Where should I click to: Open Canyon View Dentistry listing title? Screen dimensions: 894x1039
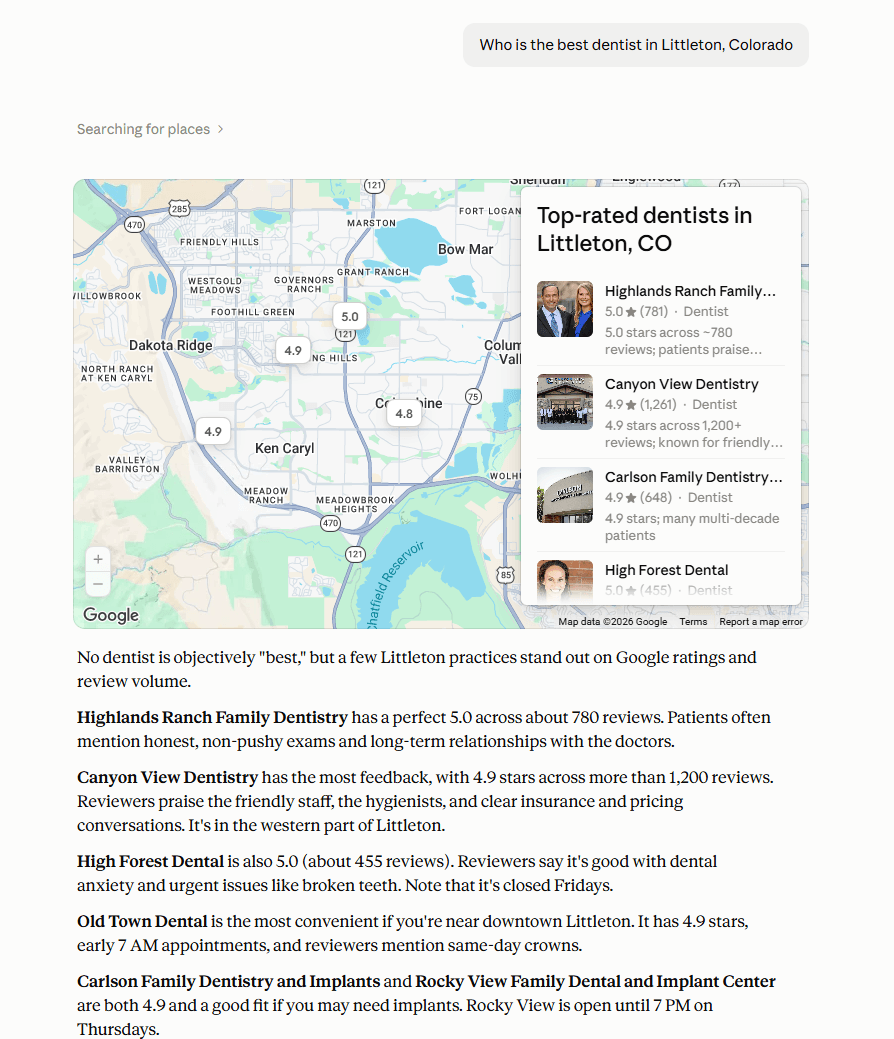coord(681,384)
